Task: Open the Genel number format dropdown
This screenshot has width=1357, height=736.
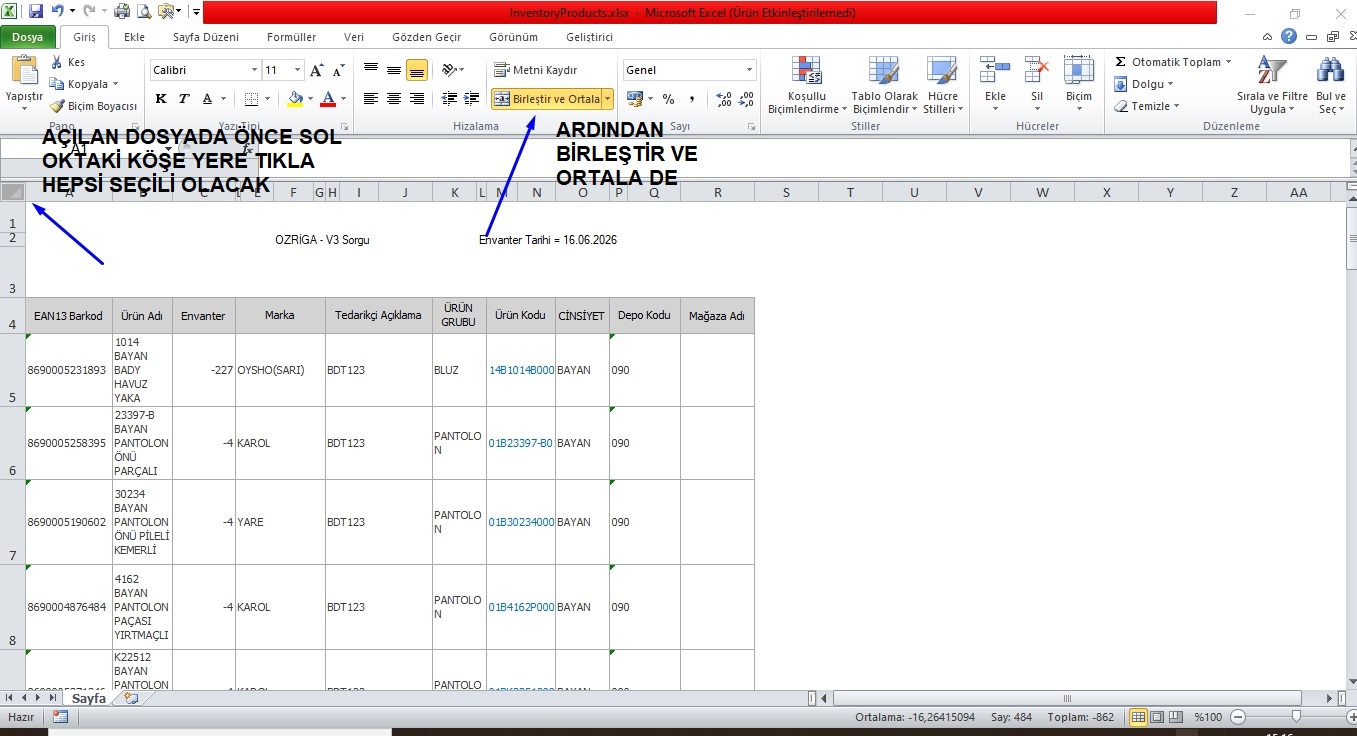Action: click(x=749, y=70)
